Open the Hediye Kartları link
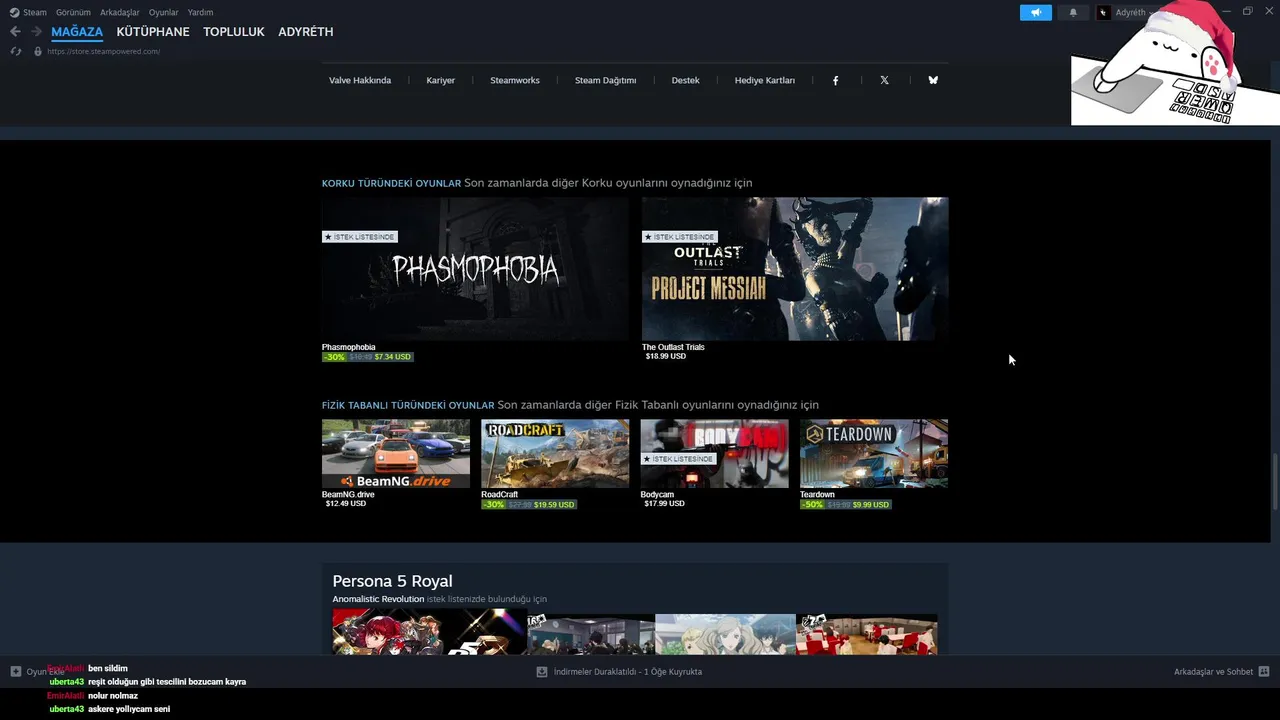1280x720 pixels. (765, 80)
